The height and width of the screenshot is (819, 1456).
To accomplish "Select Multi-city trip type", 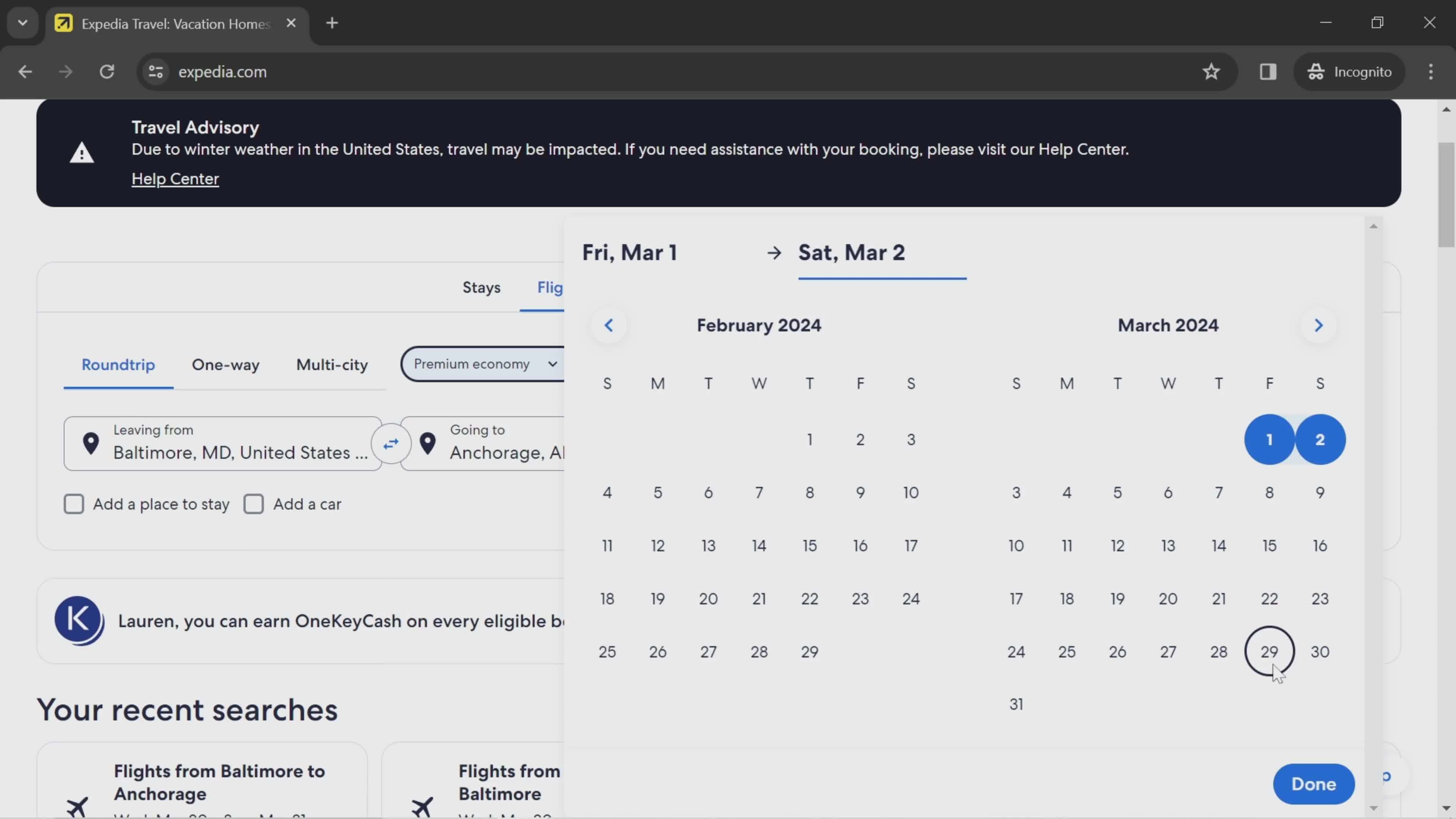I will click(x=332, y=364).
